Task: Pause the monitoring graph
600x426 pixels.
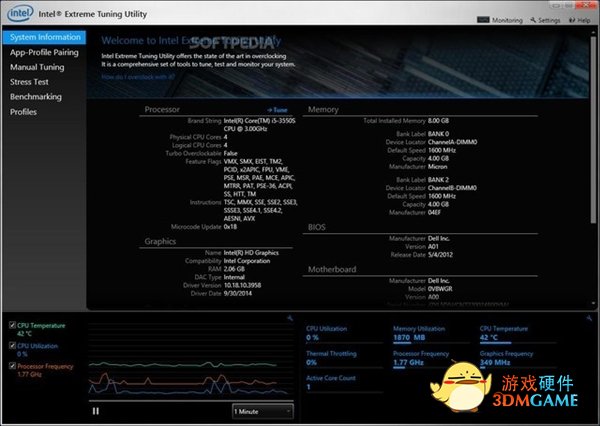Action: [x=96, y=411]
